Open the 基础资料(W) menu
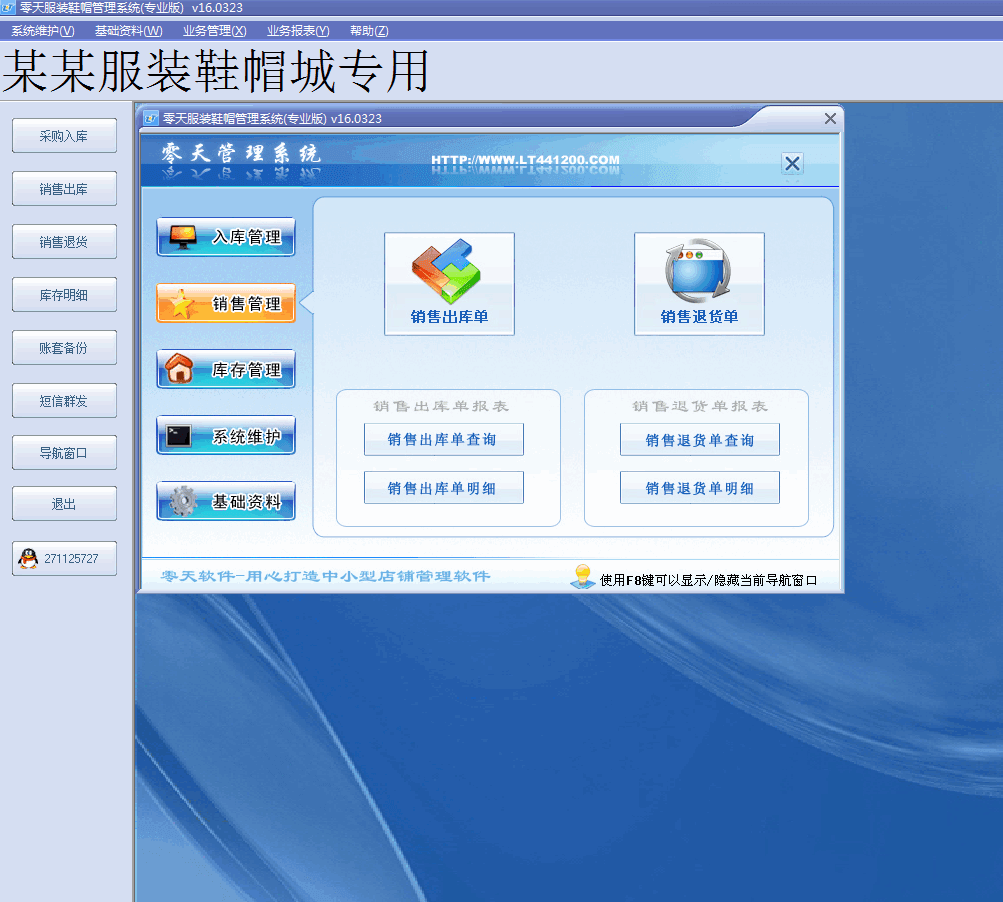1003x902 pixels. (x=128, y=31)
